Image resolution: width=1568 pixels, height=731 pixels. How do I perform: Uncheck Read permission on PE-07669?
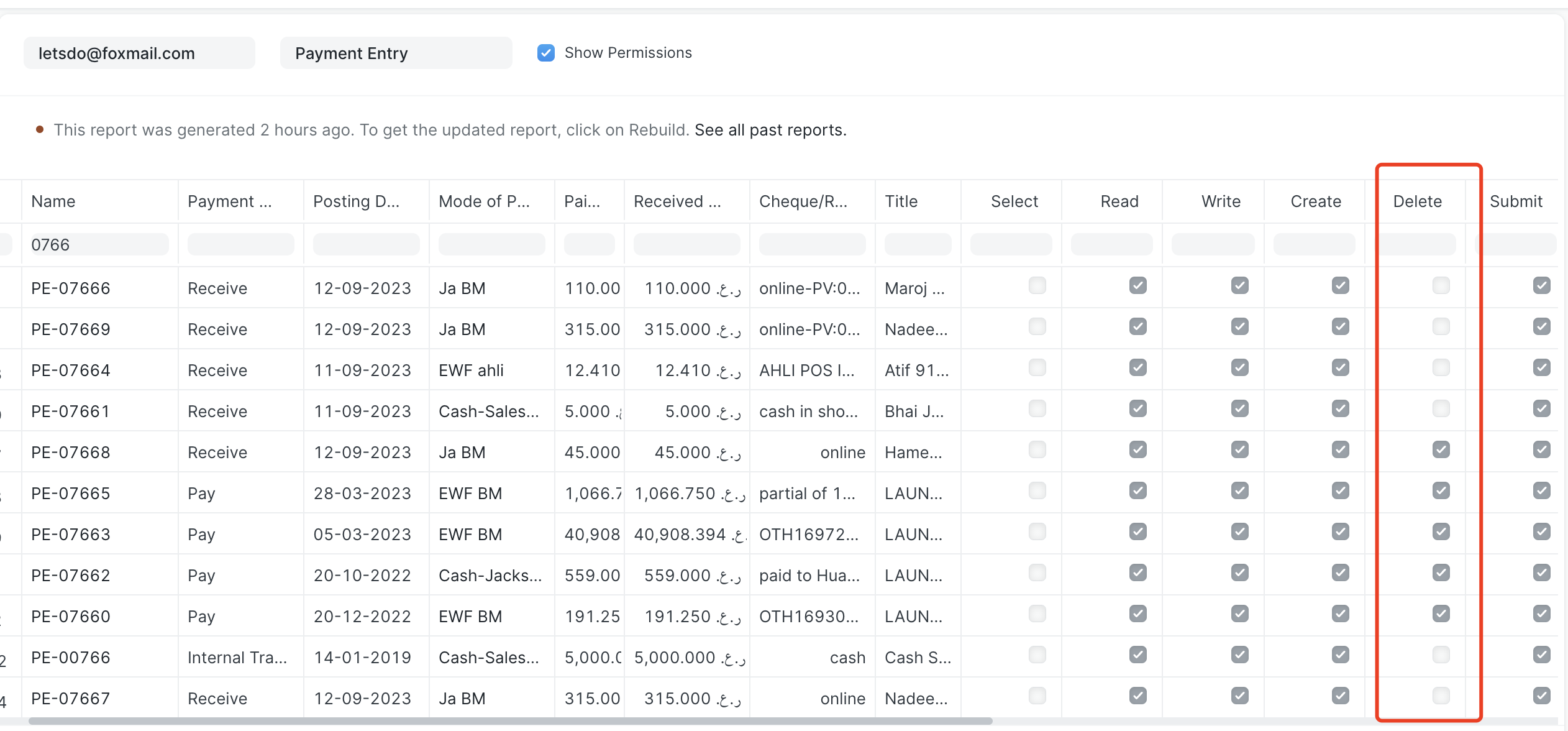point(1137,326)
